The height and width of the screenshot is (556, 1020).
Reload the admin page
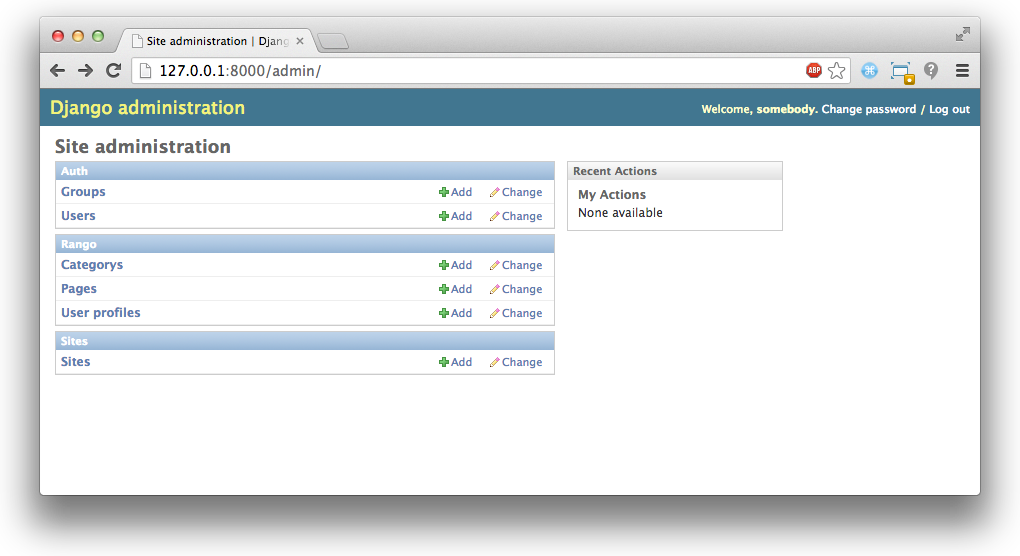pyautogui.click(x=114, y=70)
